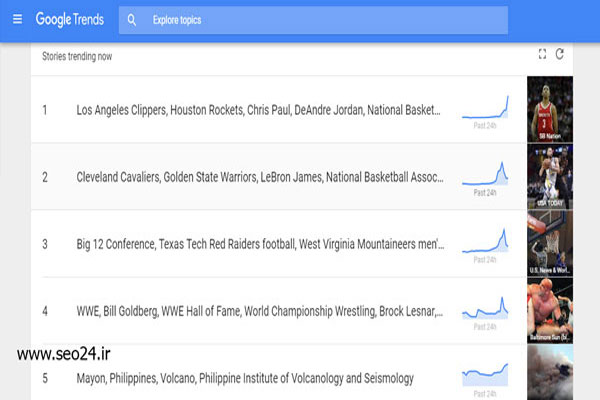Screen dimensions: 600x400
Task: Open the hamburger navigation menu
Action: [17, 19]
